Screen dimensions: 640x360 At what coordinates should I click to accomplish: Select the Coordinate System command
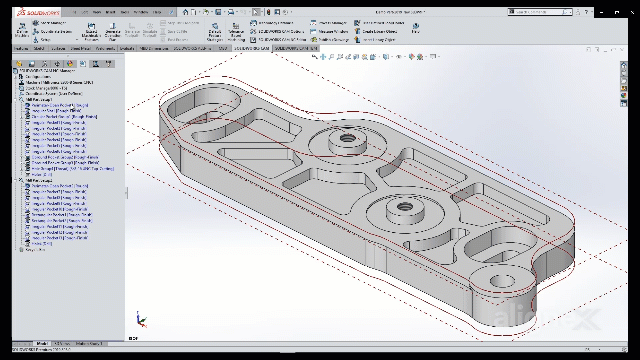pyautogui.click(x=53, y=31)
